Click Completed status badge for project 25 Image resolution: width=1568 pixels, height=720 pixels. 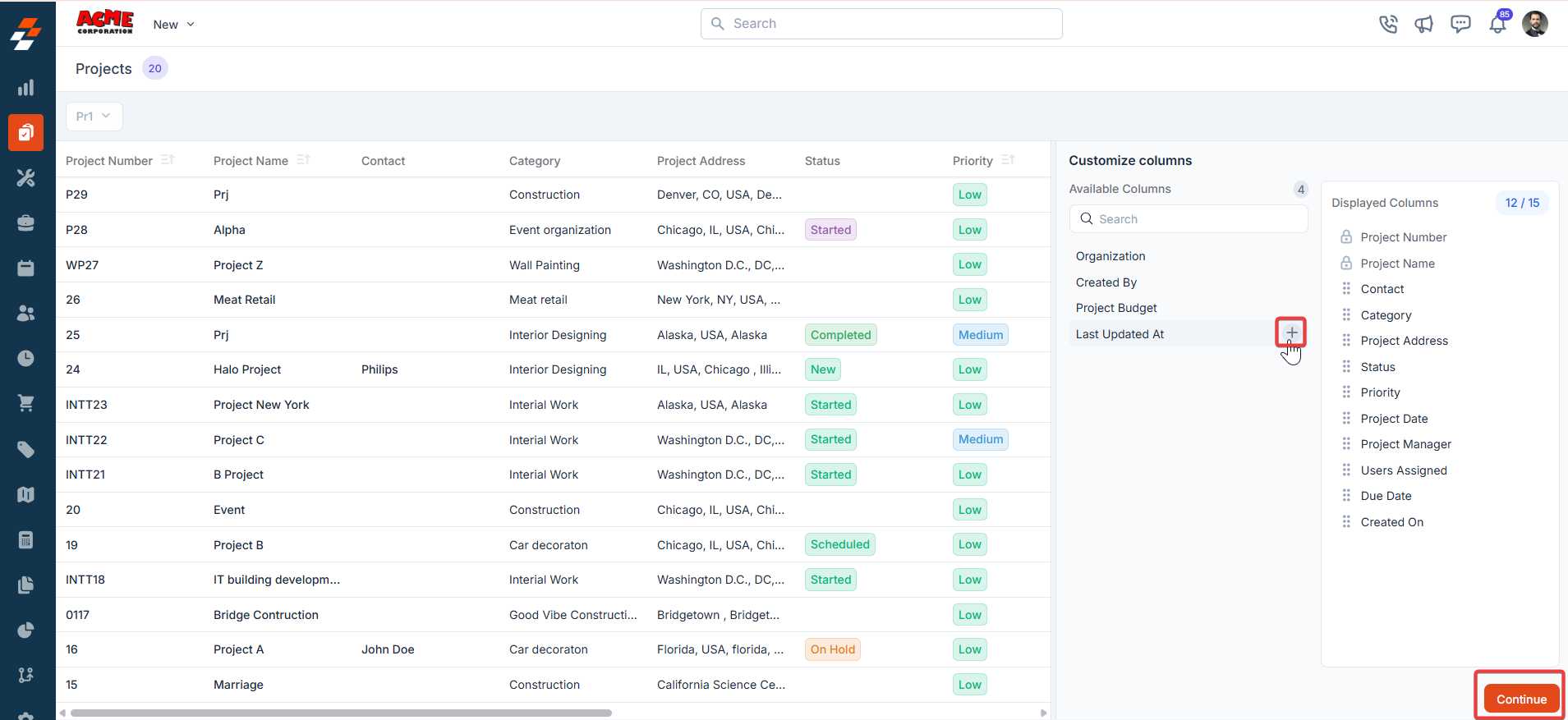[840, 335]
